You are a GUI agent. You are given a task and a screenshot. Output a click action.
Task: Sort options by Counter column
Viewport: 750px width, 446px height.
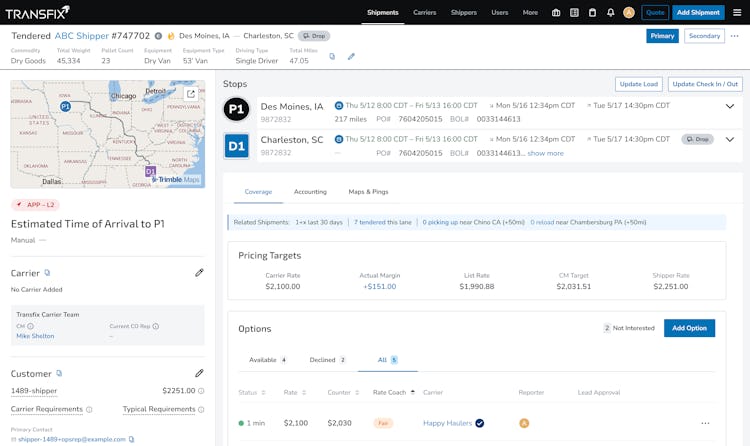pyautogui.click(x=343, y=392)
